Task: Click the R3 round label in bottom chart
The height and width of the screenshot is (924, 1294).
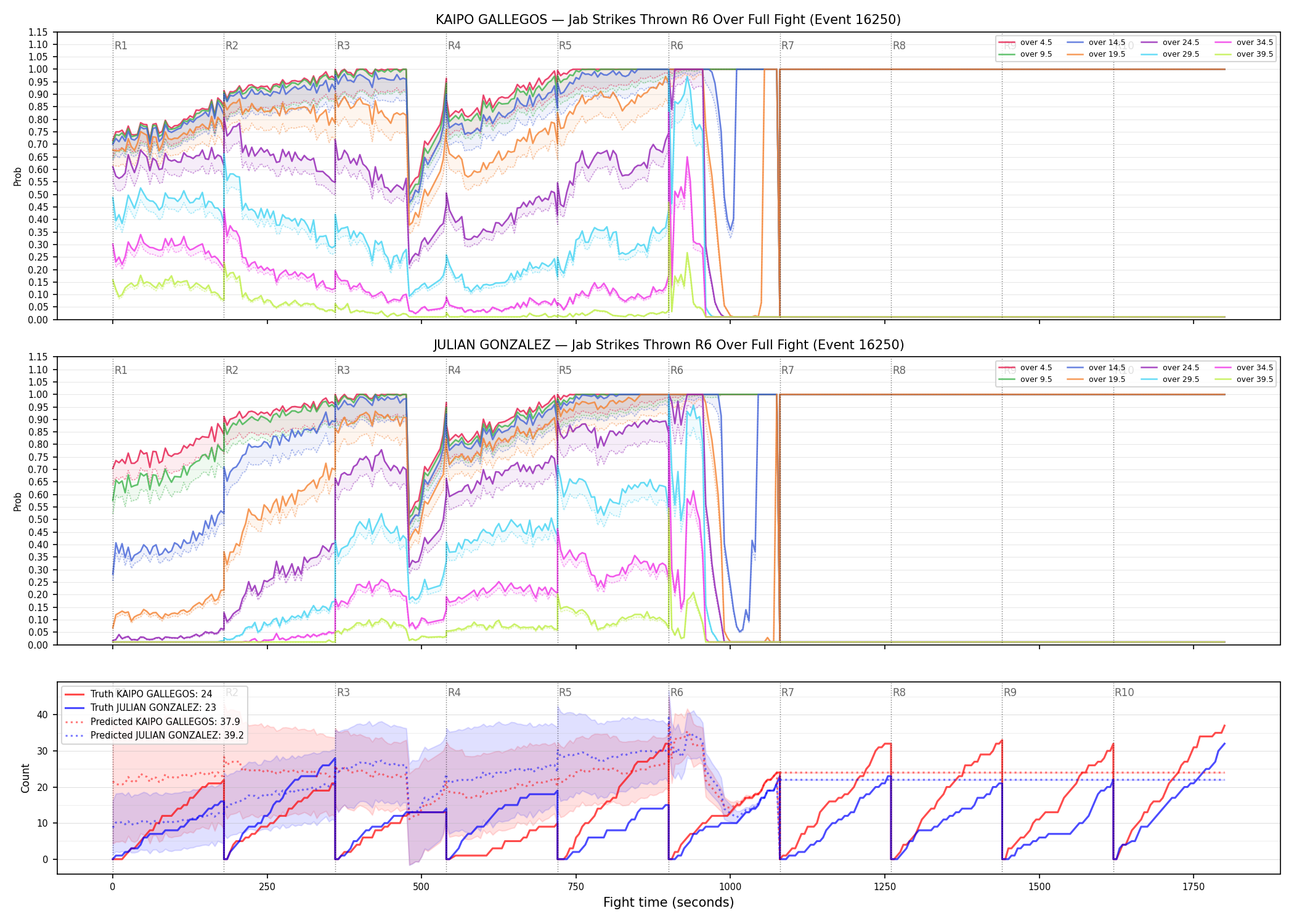Action: click(343, 692)
